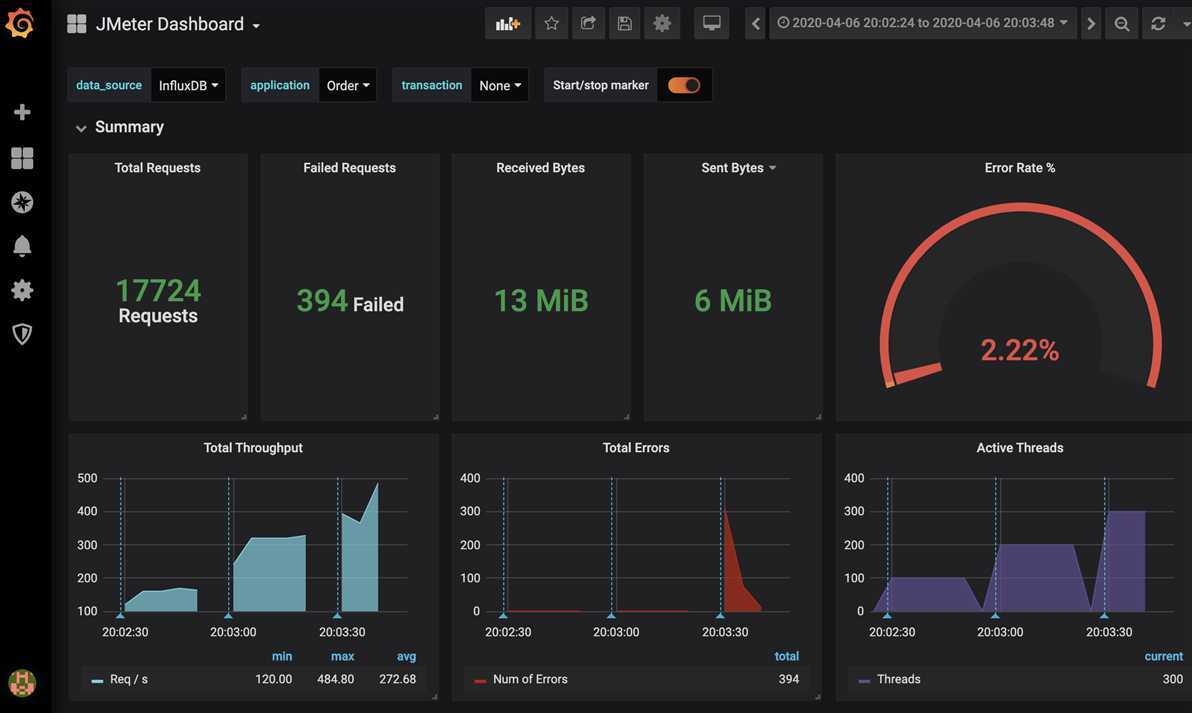This screenshot has height=713, width=1192.
Task: Click the transaction variable label
Action: pos(432,85)
